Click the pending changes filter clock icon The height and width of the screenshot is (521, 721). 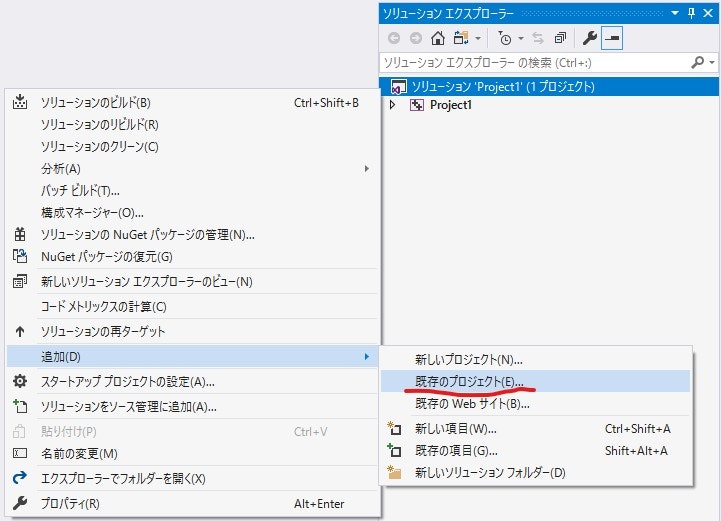504,38
